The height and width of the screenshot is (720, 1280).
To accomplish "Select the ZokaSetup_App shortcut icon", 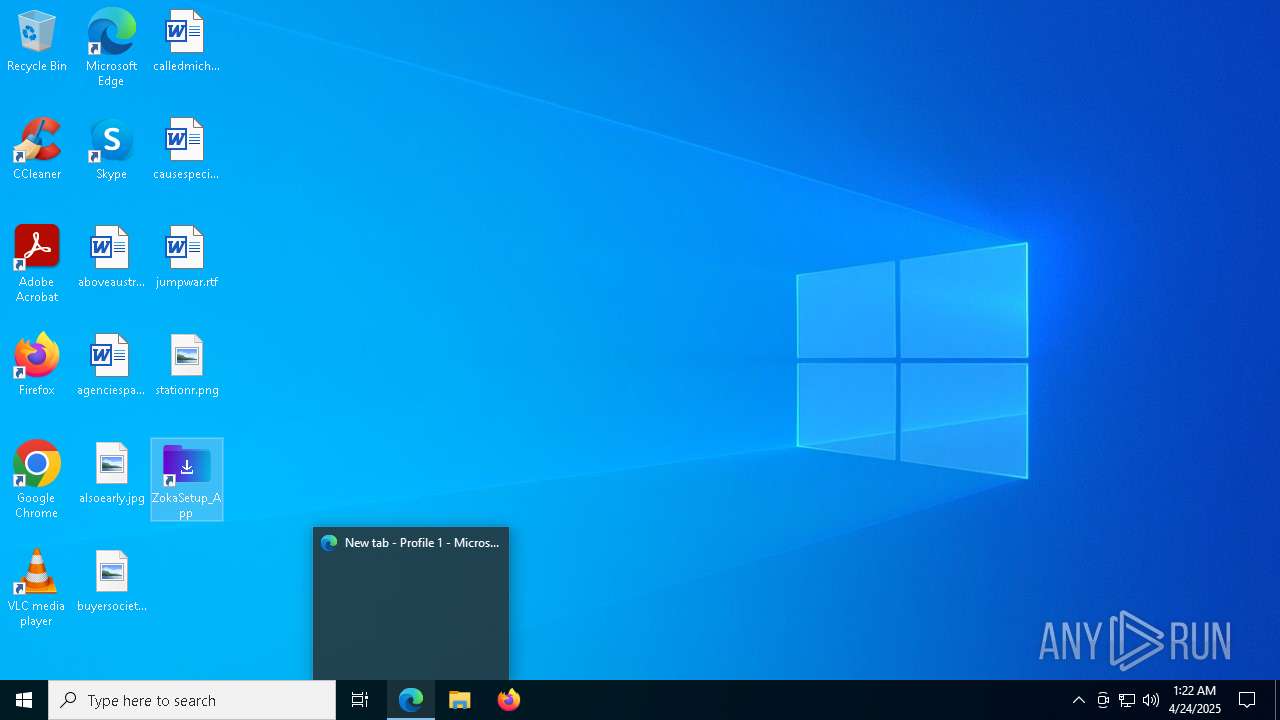I will point(187,480).
